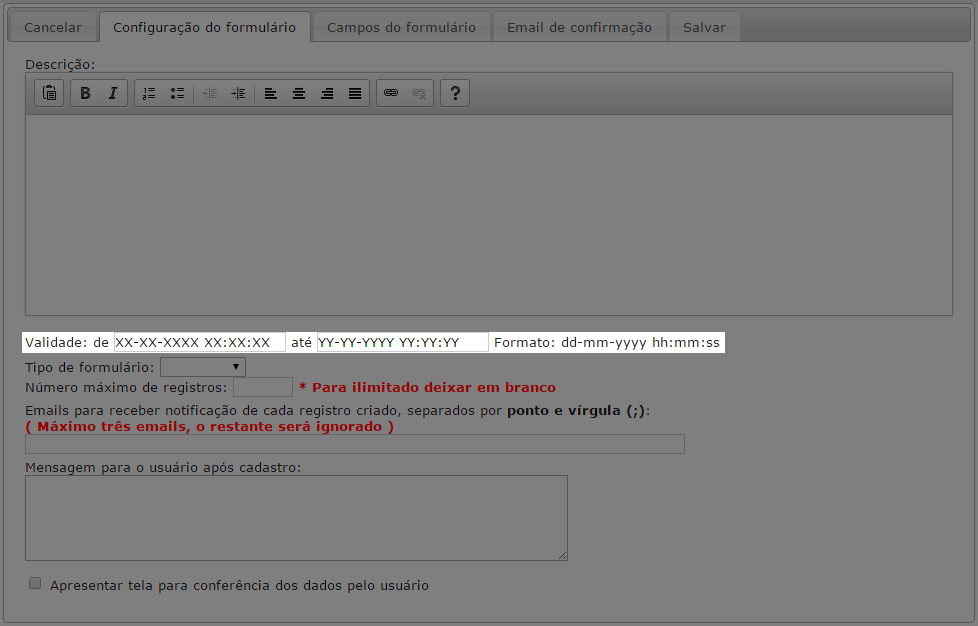Remove link with the unlink icon
This screenshot has width=978, height=626.
click(x=419, y=93)
